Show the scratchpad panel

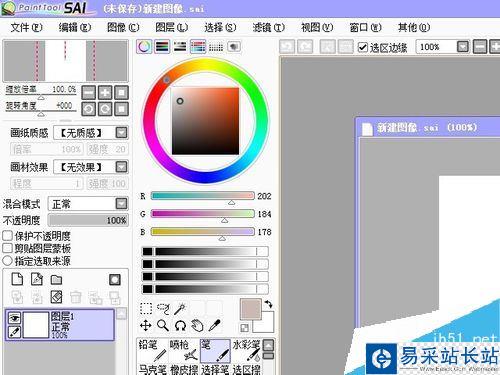234,47
